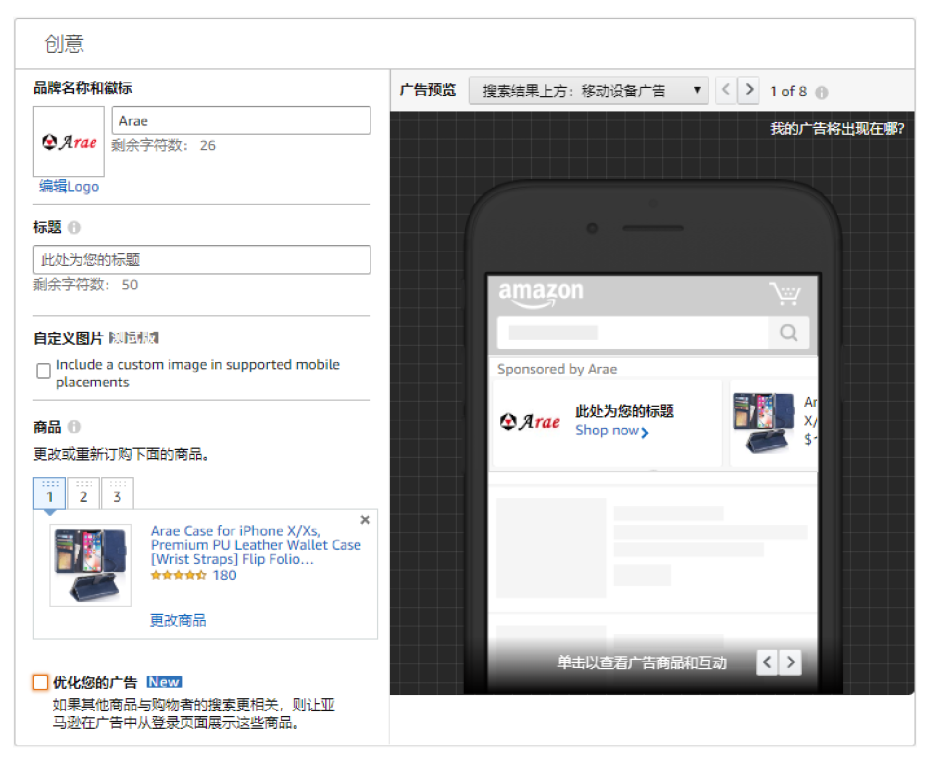Viewport: 927px width, 764px height.
Task: Click Shop now in the ad preview
Action: coord(612,430)
